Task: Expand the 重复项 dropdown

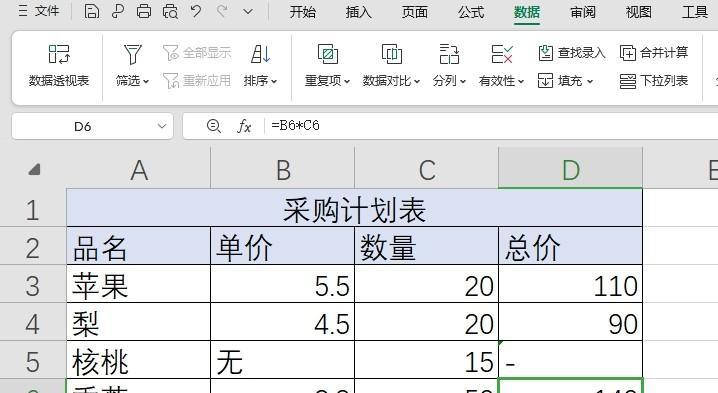Action: pyautogui.click(x=347, y=82)
